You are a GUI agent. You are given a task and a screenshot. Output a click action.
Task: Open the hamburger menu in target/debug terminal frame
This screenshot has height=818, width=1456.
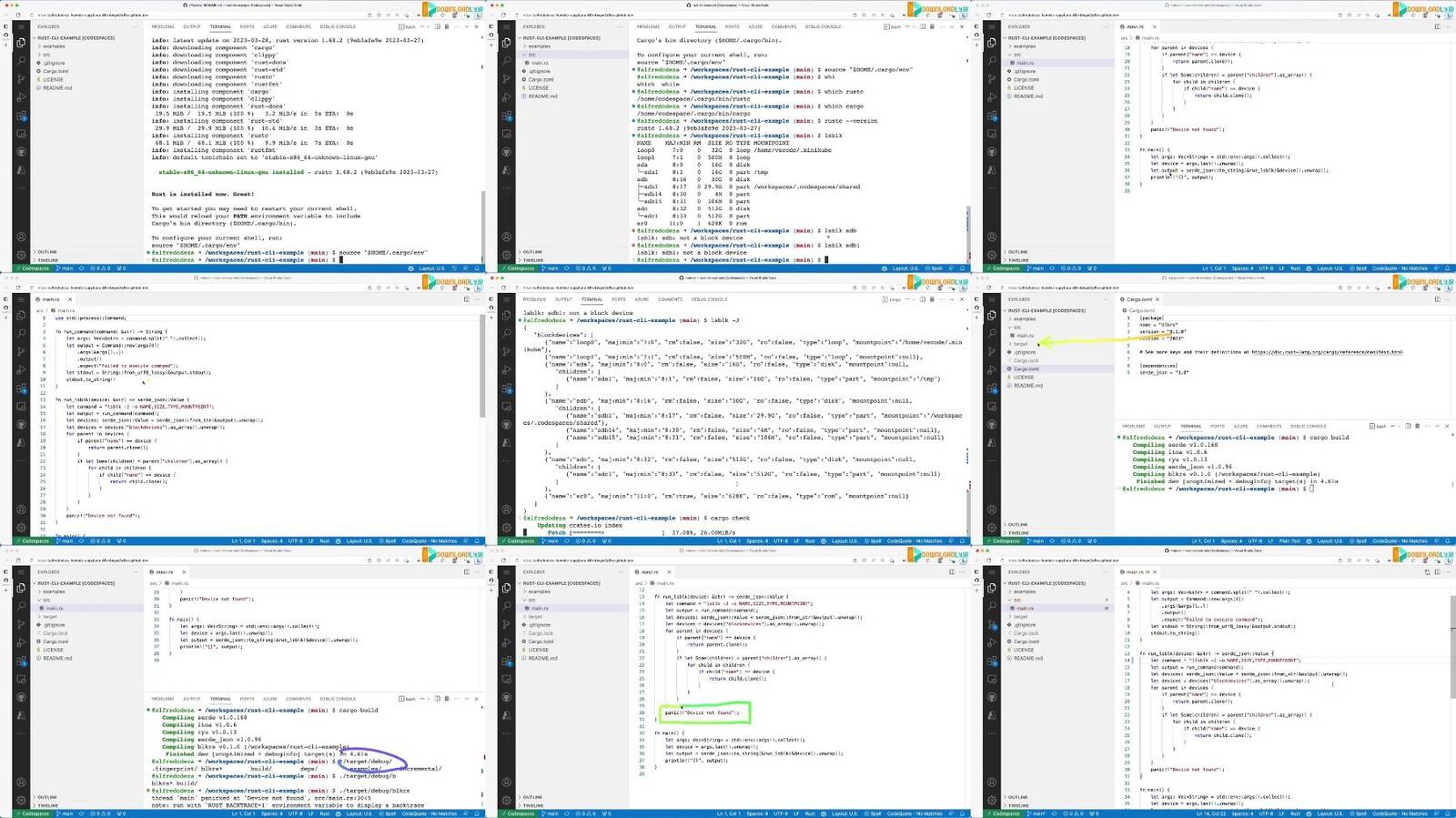point(21,572)
